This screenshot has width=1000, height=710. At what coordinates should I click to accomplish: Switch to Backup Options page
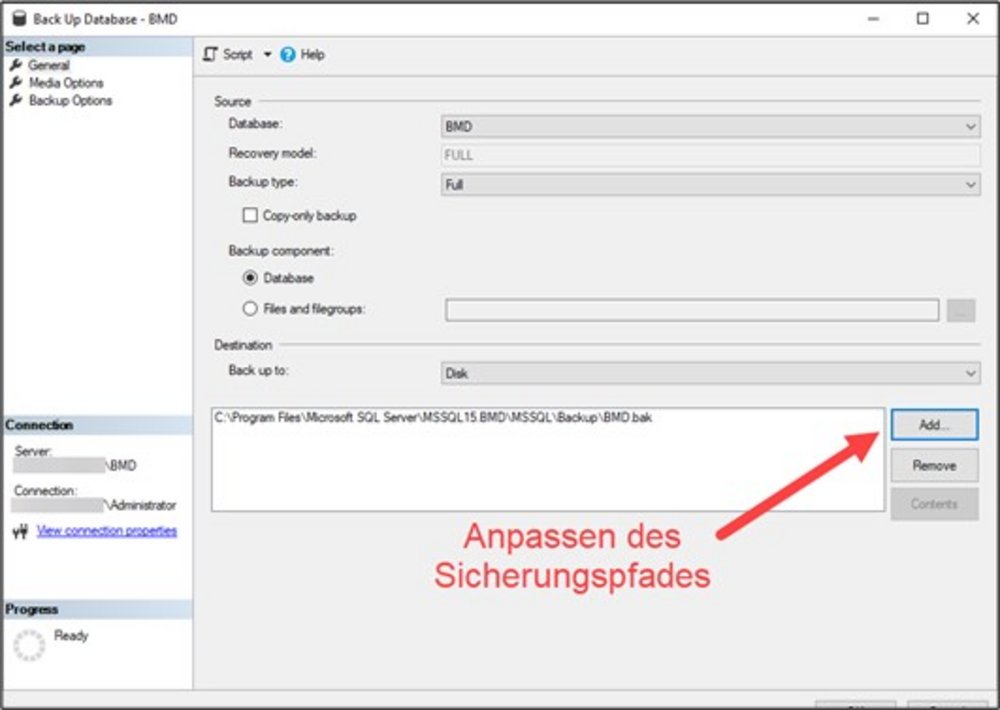(70, 101)
